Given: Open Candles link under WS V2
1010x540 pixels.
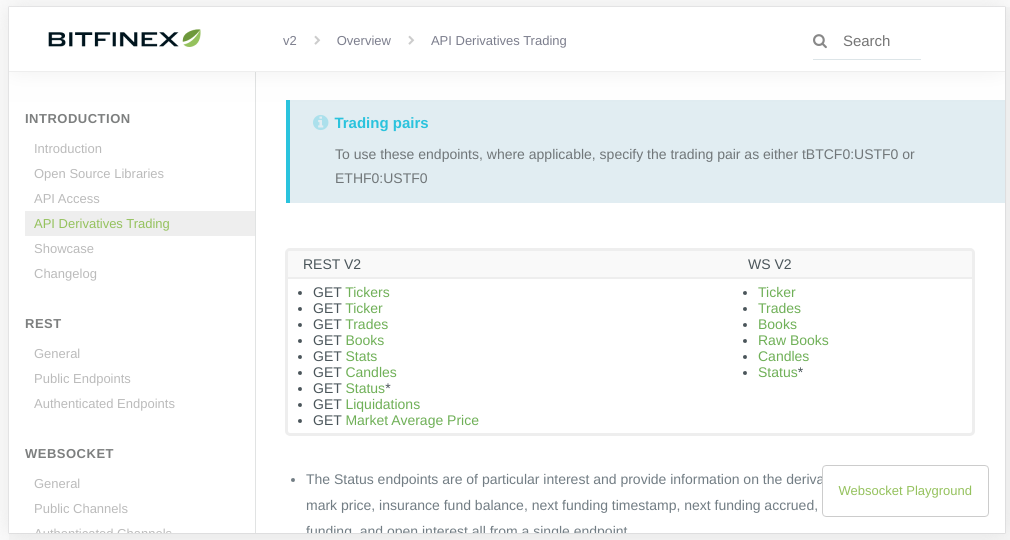Looking at the screenshot, I should pyautogui.click(x=783, y=357).
